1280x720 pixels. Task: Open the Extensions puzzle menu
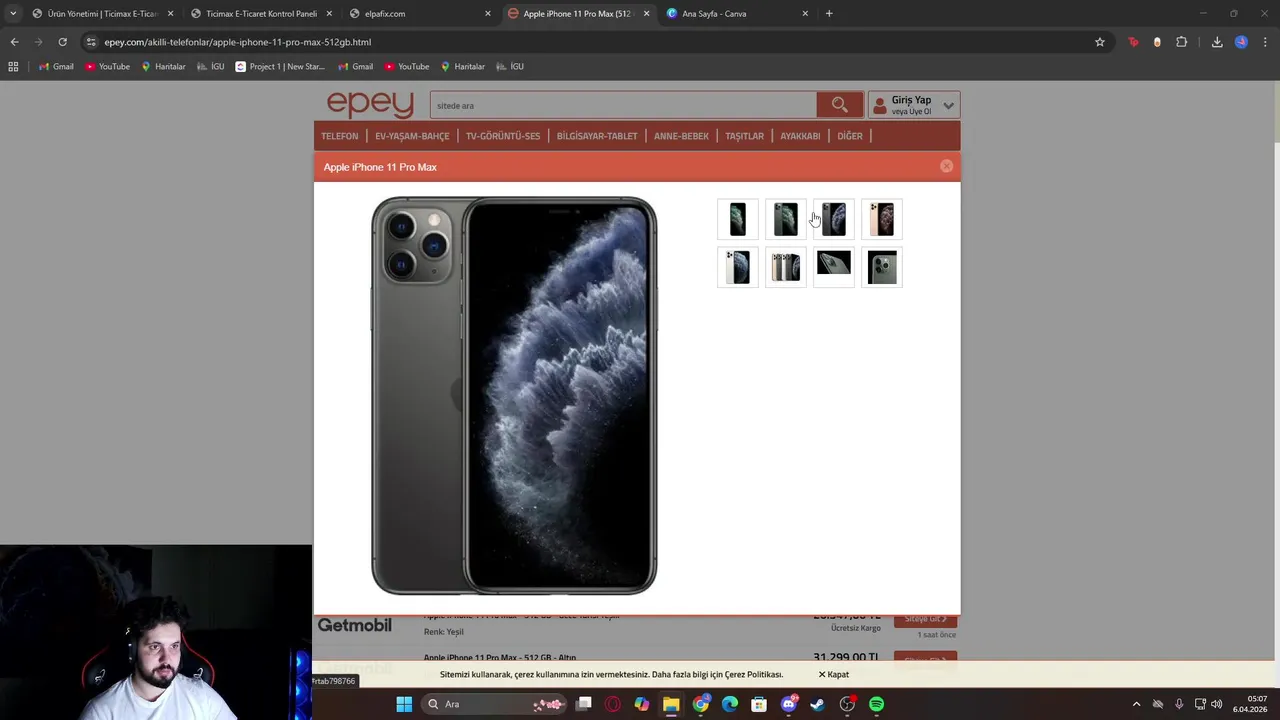coord(1182,42)
